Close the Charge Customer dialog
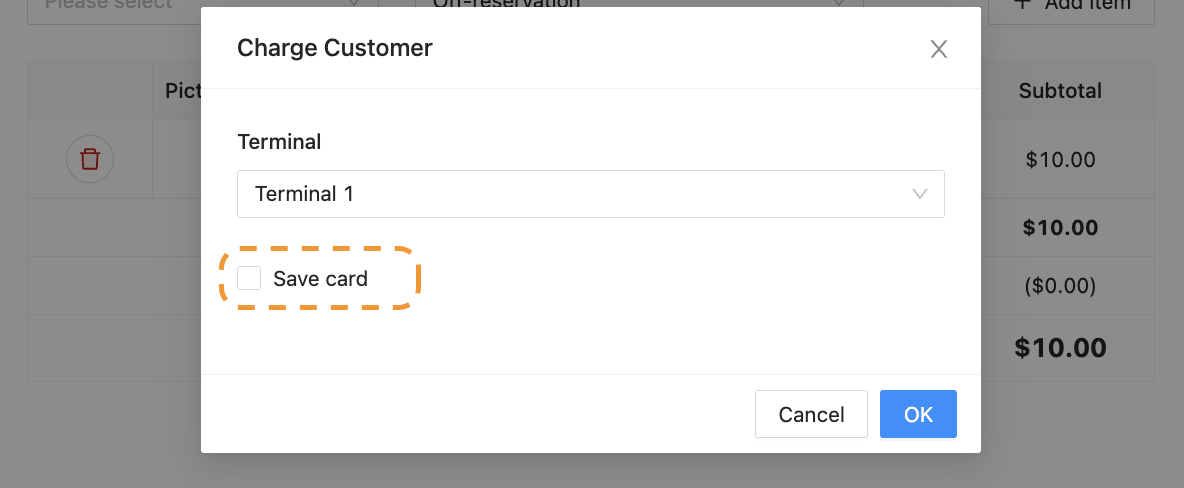 [x=938, y=50]
